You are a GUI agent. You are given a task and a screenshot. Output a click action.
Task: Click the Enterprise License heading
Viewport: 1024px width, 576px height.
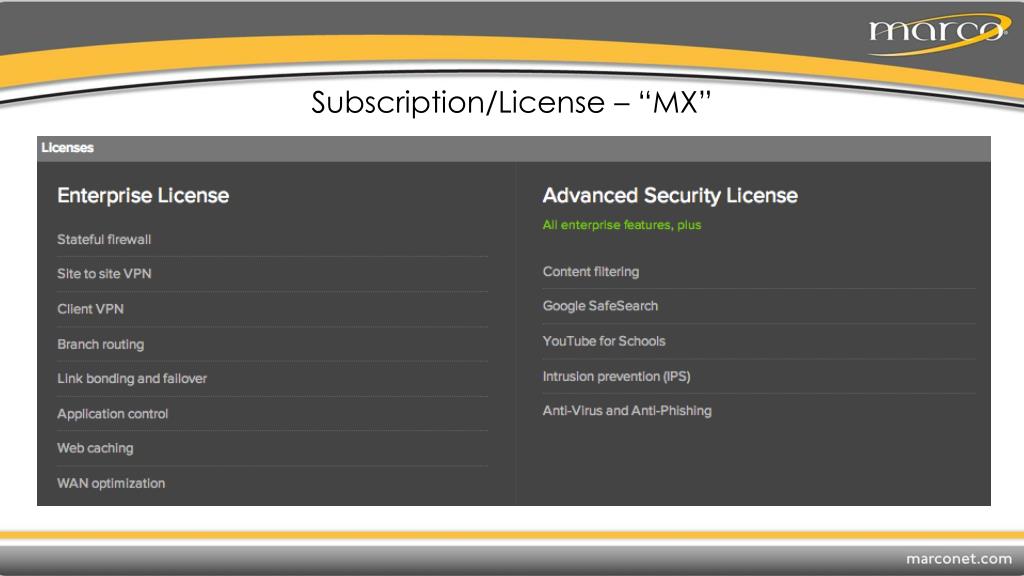143,195
